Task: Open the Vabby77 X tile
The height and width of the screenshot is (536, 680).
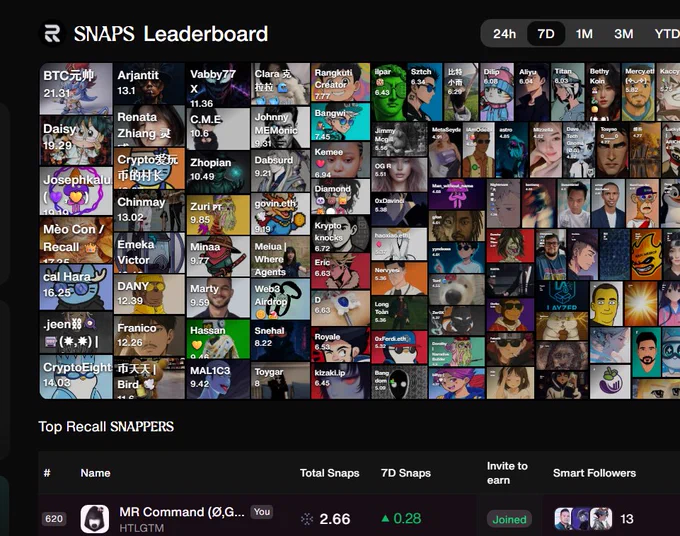Action: coord(218,85)
